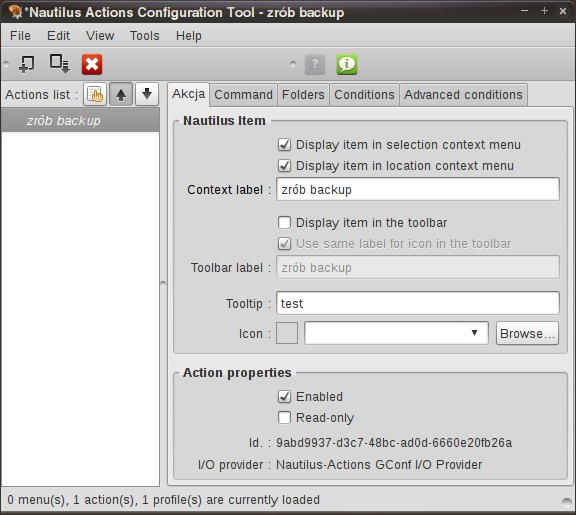The width and height of the screenshot is (576, 515).
Task: Open the Icon combo box dropdown
Action: pos(396,333)
